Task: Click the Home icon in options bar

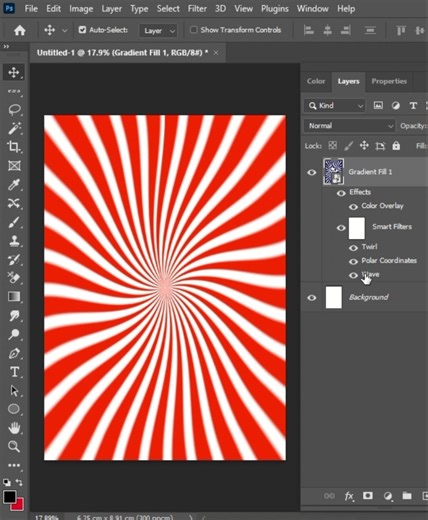Action: pos(20,30)
